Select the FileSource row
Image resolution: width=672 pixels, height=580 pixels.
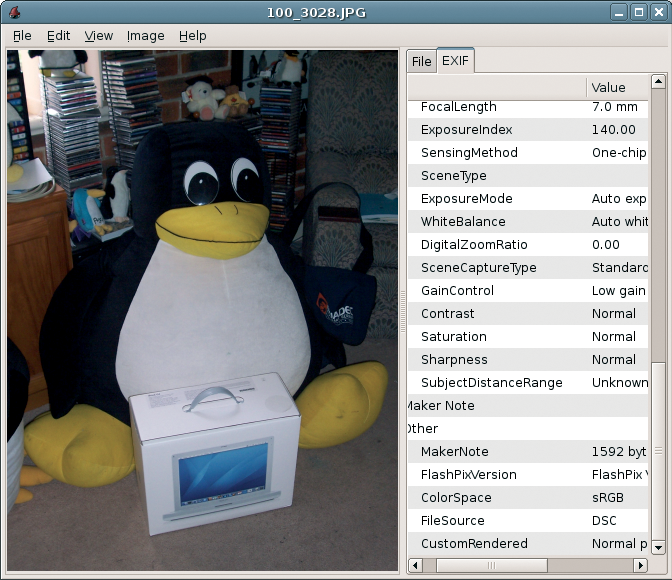coord(528,521)
